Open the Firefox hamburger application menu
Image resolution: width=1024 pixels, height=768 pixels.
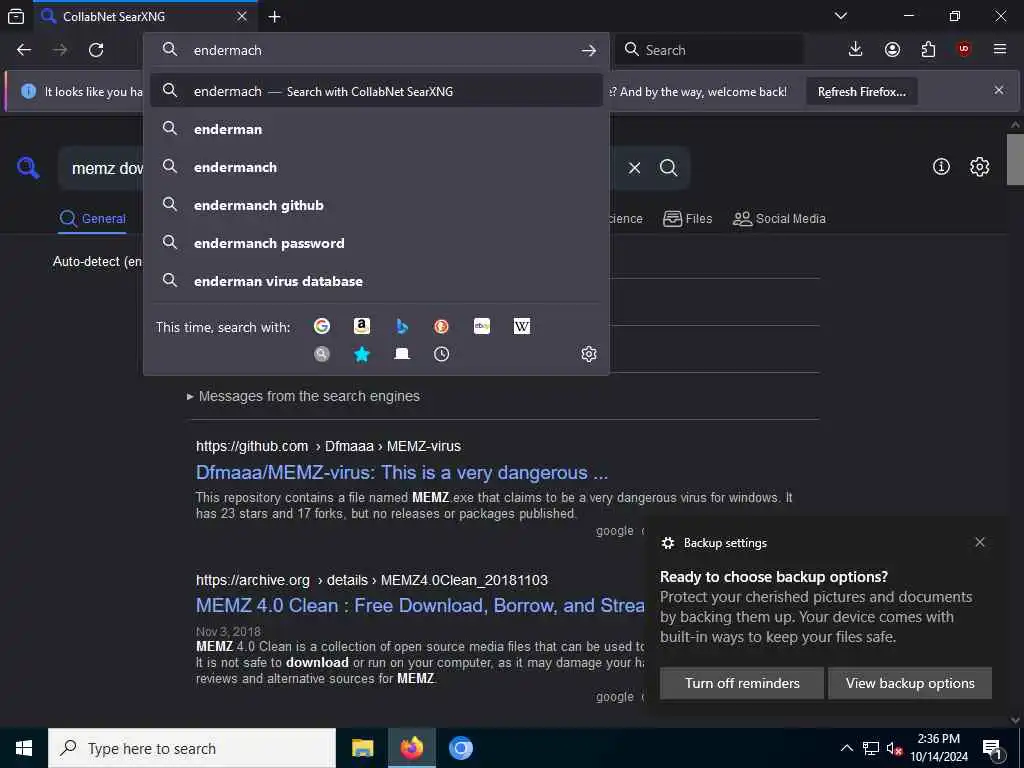coord(1000,50)
